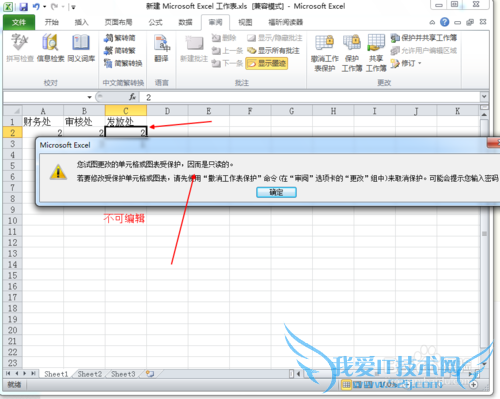Close the Microsoft Excel warning dialog

point(494,143)
